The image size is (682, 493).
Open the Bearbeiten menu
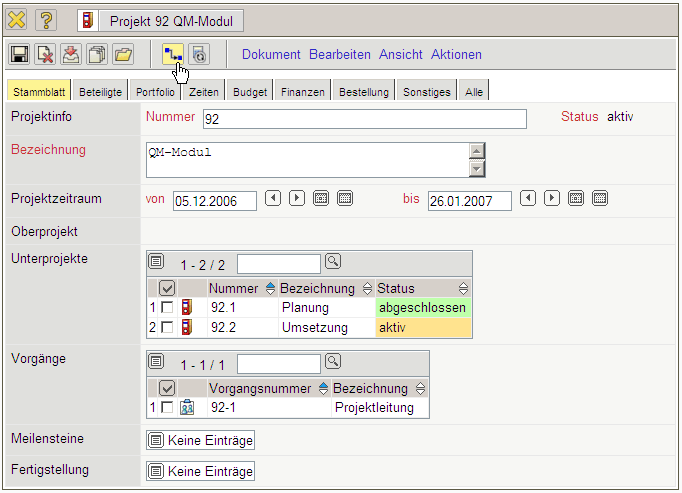click(x=340, y=54)
